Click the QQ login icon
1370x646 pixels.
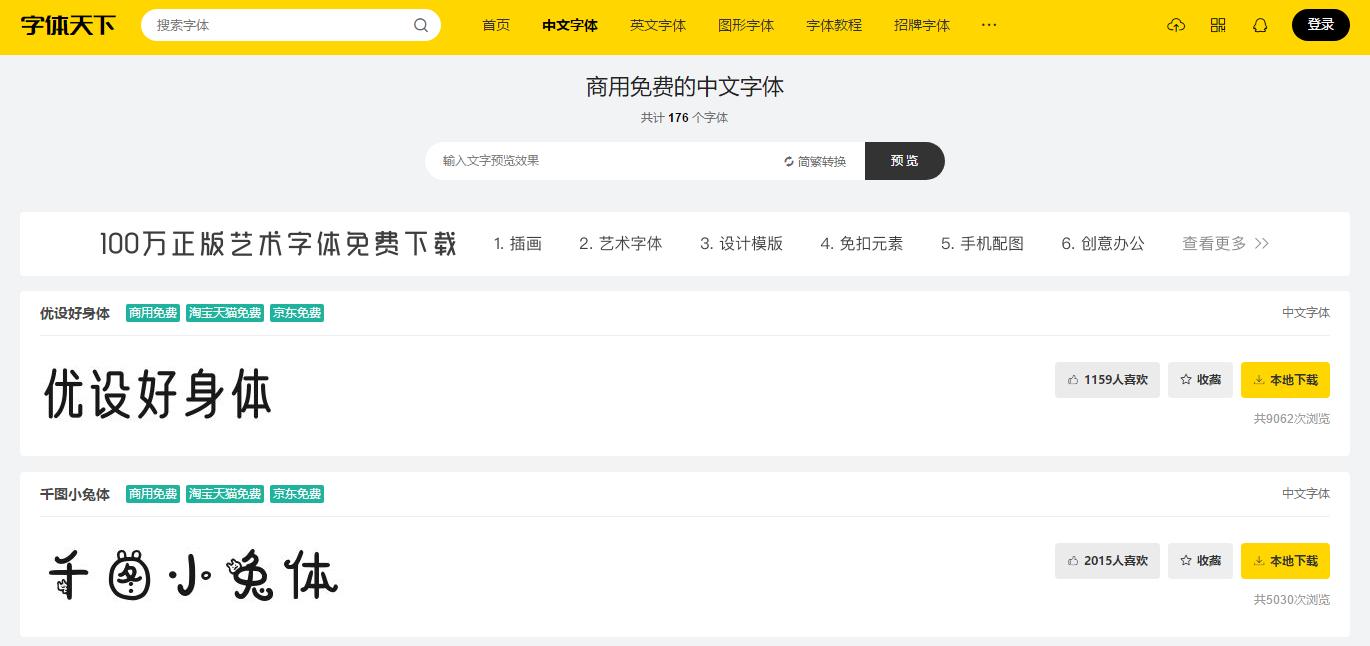pos(1259,25)
